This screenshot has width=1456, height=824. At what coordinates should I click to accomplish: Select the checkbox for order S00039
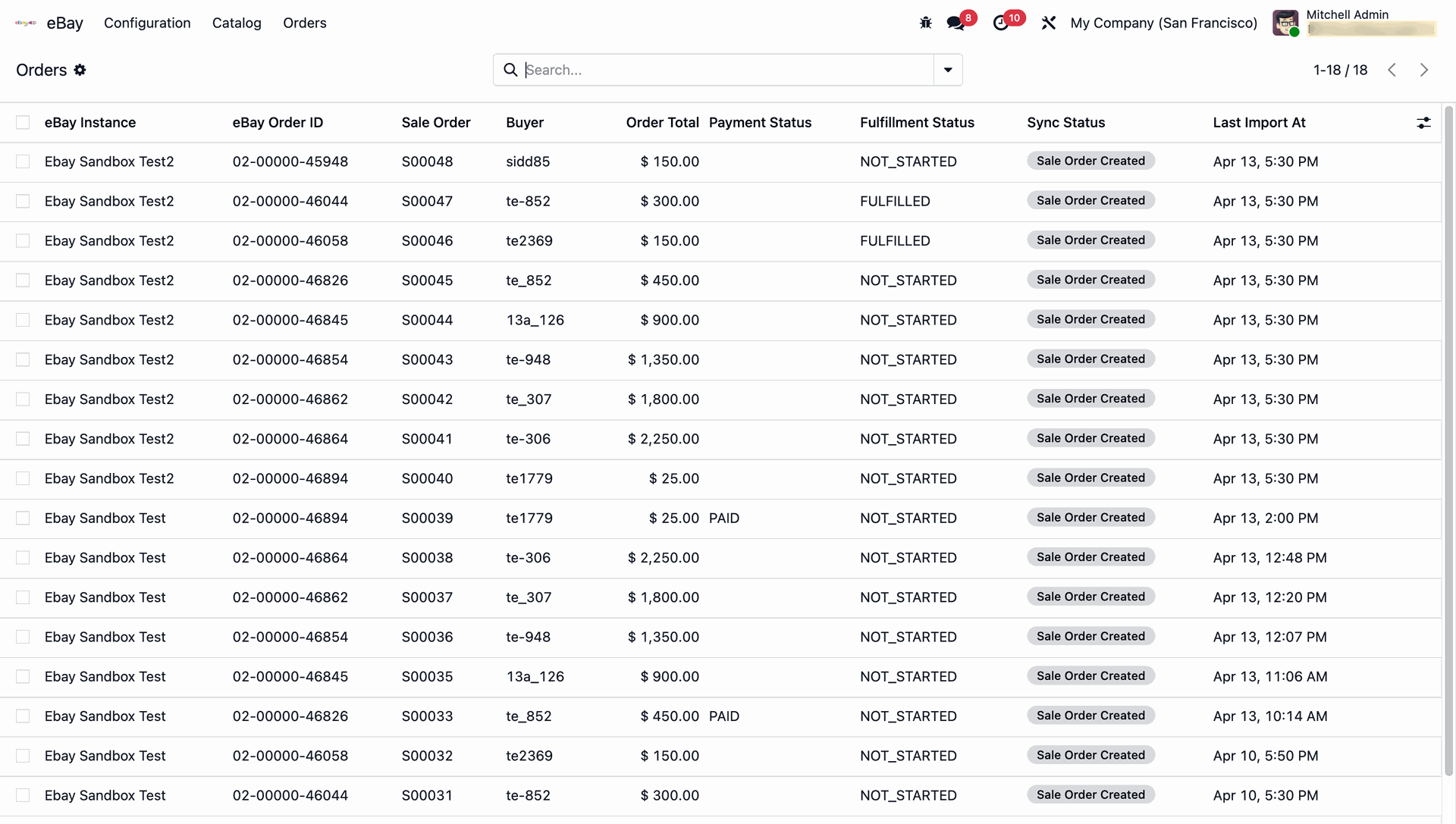pyautogui.click(x=23, y=518)
